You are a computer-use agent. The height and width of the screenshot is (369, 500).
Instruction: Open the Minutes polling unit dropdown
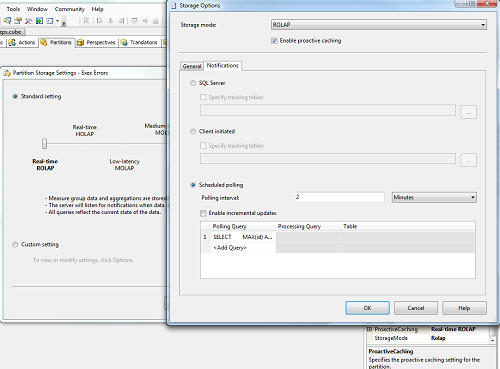(434, 197)
